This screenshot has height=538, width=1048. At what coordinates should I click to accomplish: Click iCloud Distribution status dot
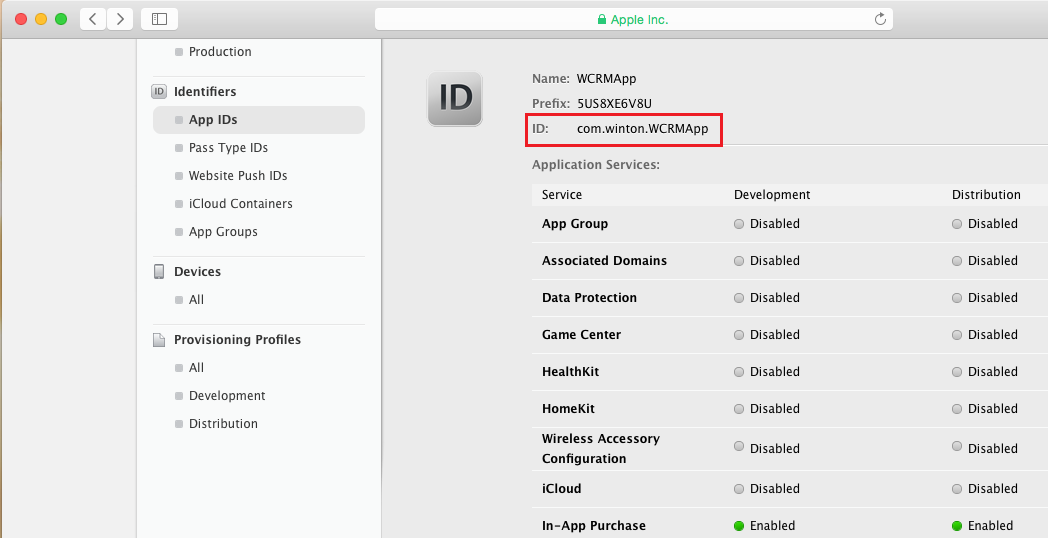click(x=956, y=489)
